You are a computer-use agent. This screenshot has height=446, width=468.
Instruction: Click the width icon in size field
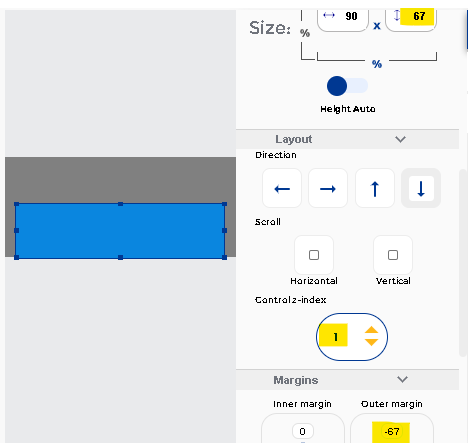click(329, 15)
